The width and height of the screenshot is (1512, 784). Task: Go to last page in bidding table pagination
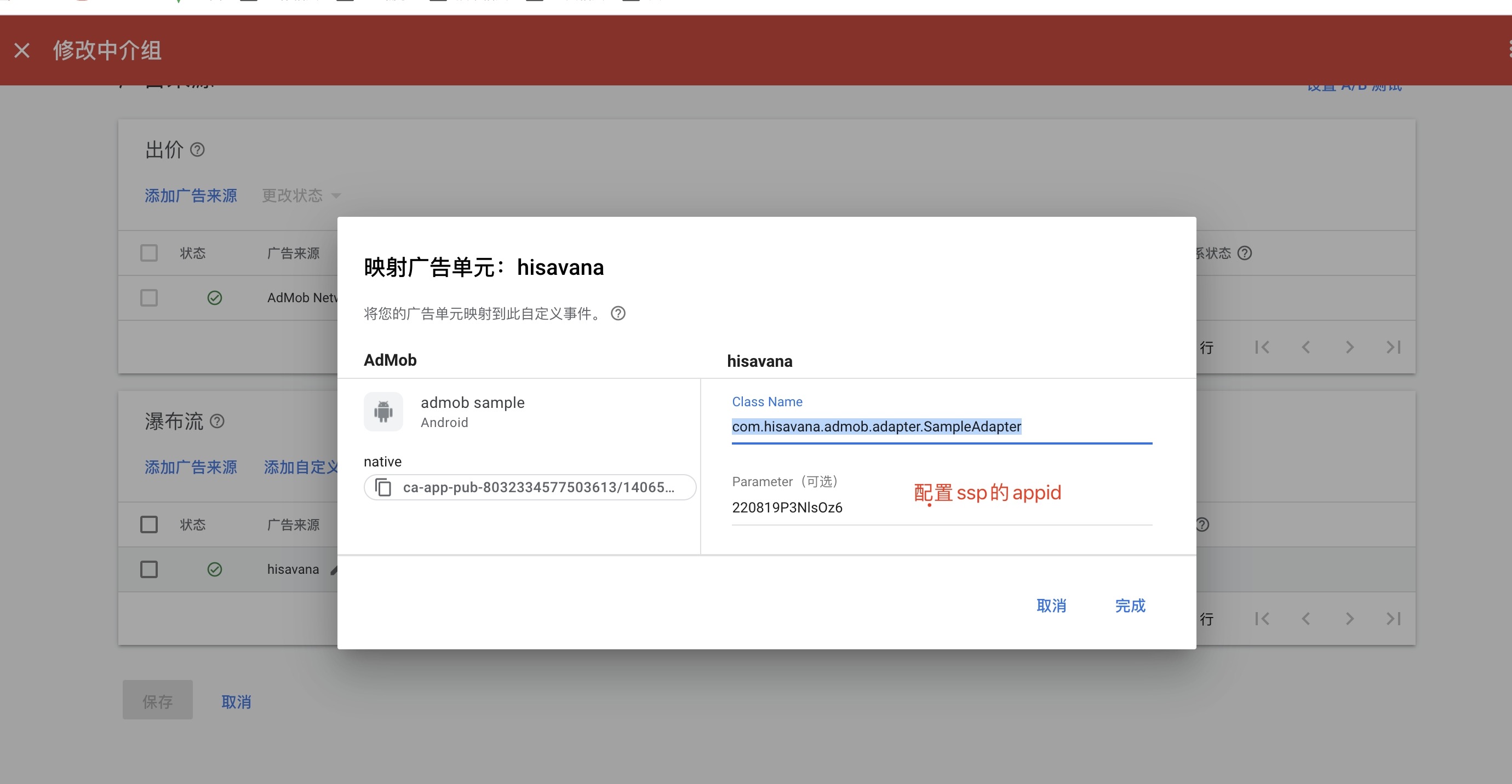[x=1394, y=347]
